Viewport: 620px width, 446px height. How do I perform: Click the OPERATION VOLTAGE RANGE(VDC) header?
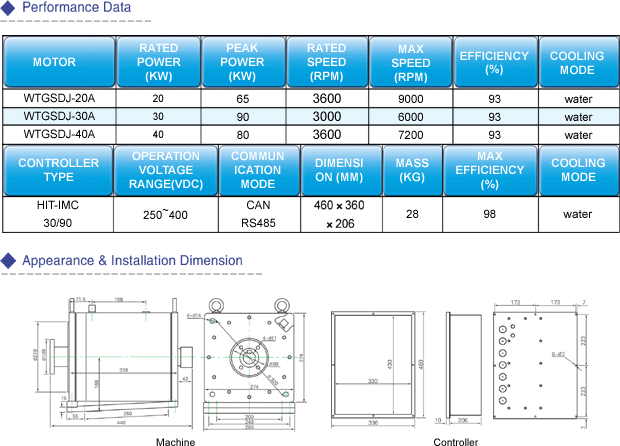click(x=165, y=170)
